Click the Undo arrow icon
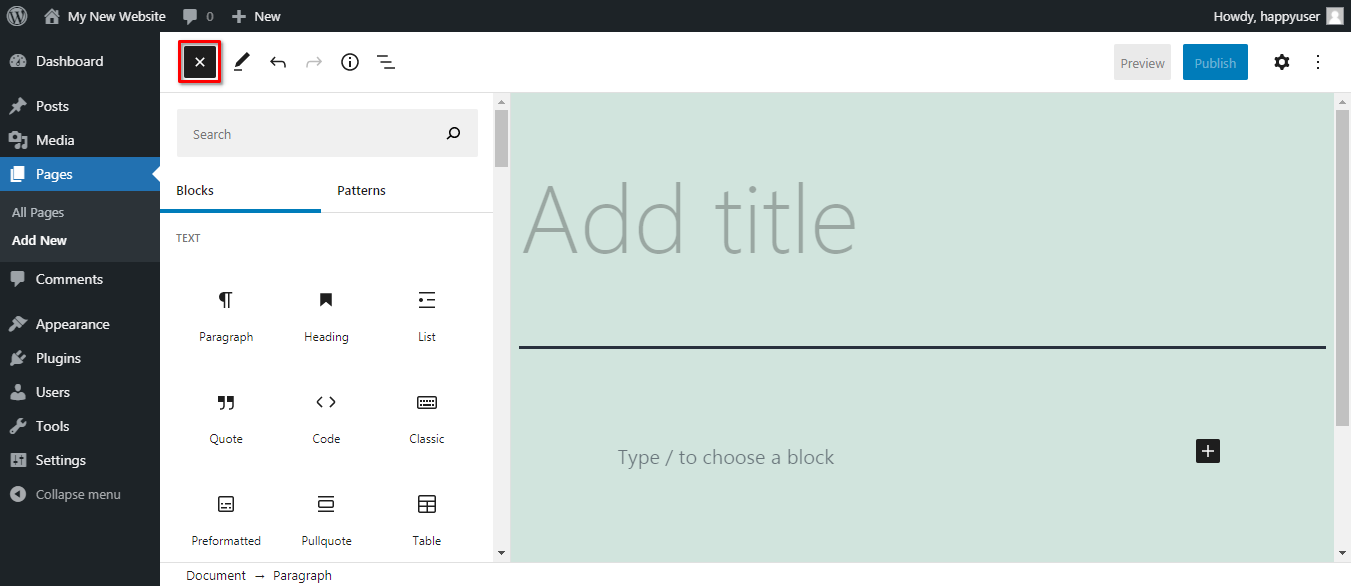This screenshot has width=1351, height=586. pyautogui.click(x=278, y=62)
